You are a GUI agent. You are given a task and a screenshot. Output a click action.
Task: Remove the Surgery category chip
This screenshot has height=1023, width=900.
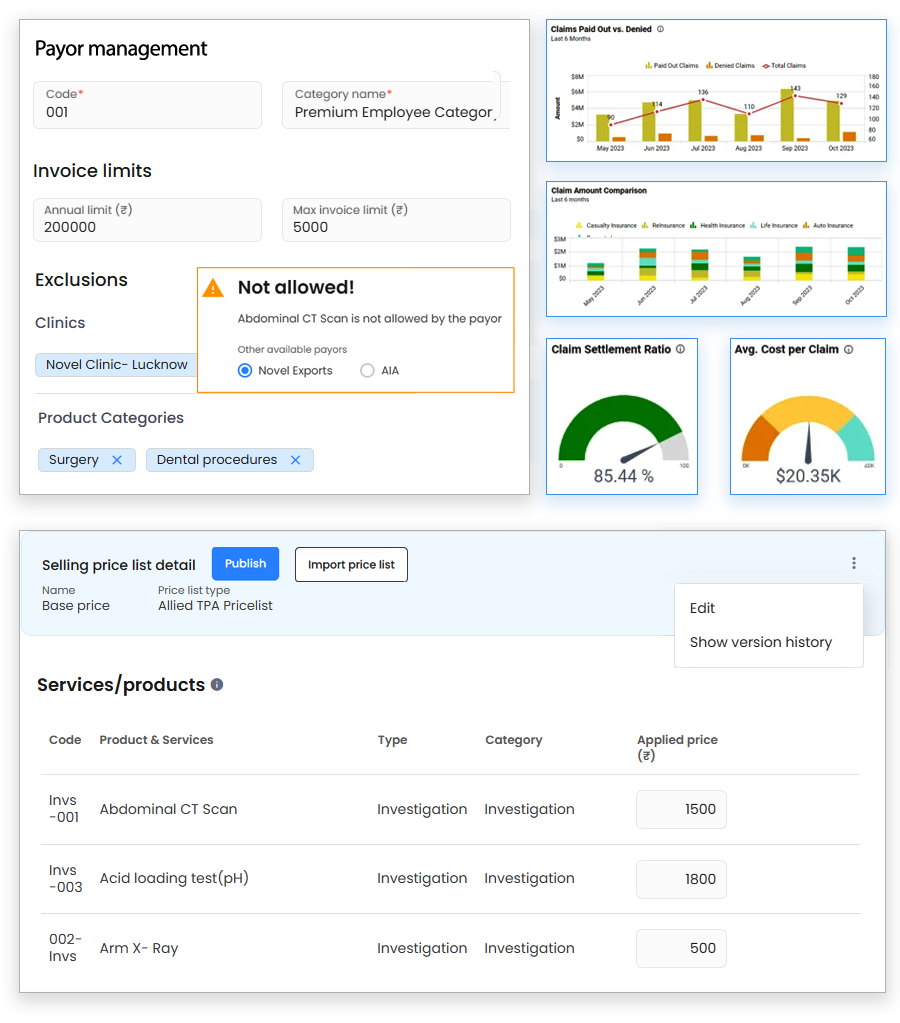click(x=117, y=460)
